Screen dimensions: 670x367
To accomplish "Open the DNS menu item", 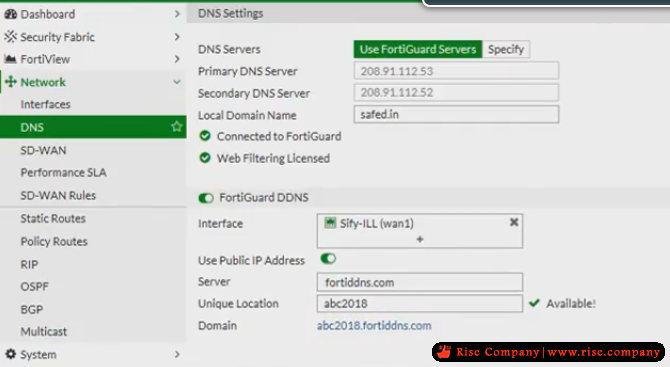I will click(93, 127).
